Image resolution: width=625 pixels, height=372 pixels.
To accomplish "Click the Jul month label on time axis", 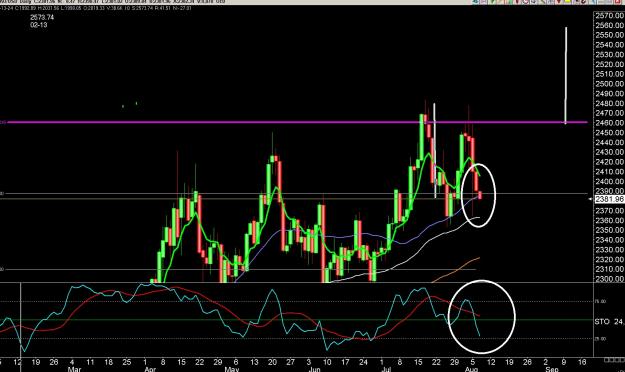I will (386, 369).
